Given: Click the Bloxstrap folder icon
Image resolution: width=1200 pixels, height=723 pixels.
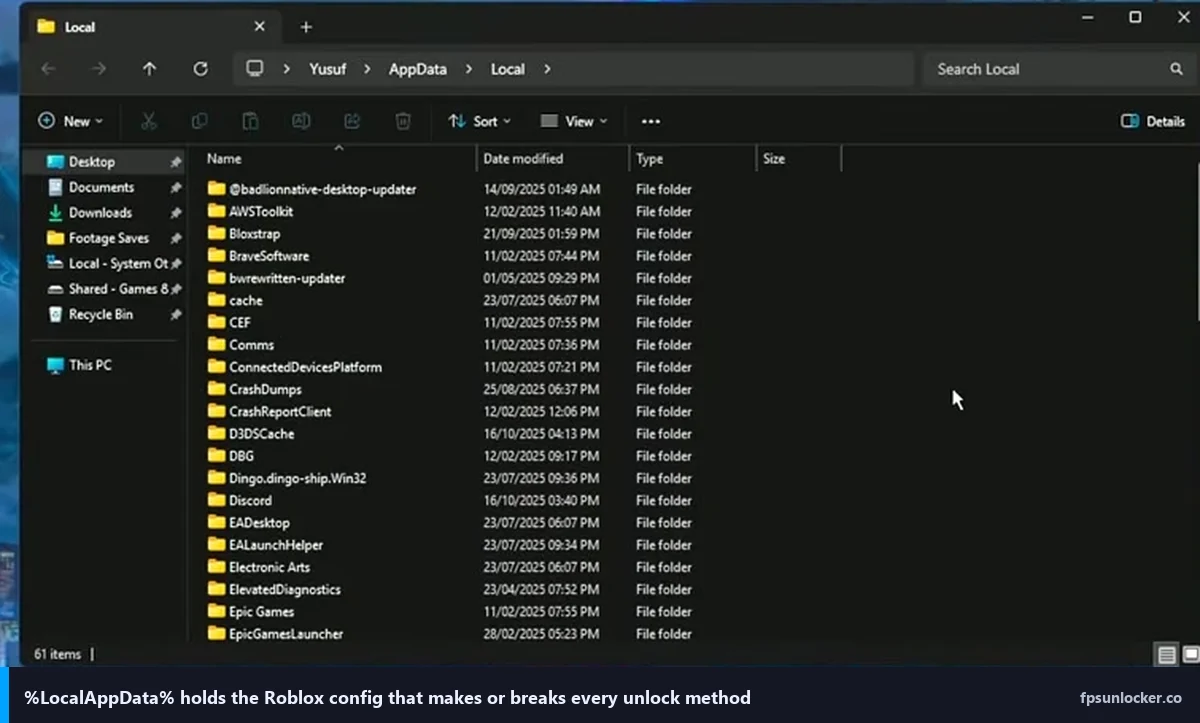Looking at the screenshot, I should (x=216, y=233).
